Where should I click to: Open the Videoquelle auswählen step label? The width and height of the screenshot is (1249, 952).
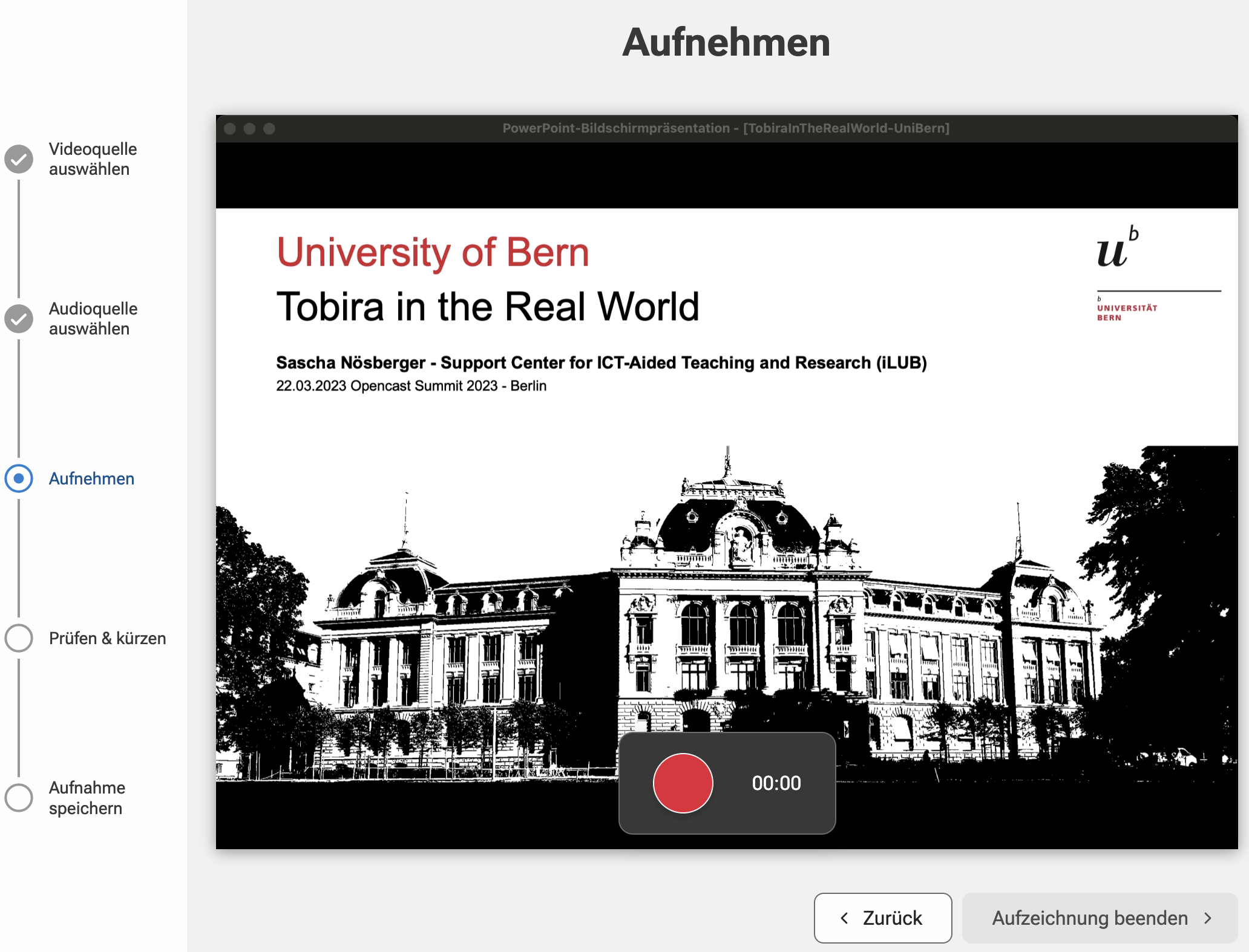(x=93, y=159)
